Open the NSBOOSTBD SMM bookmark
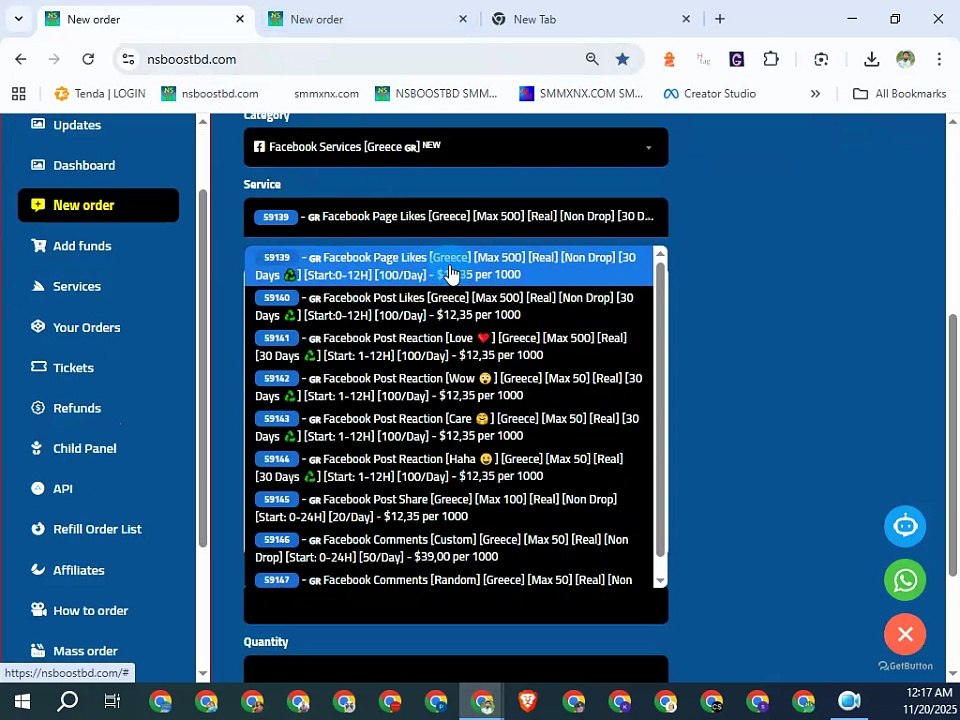Image resolution: width=960 pixels, height=720 pixels. tap(436, 94)
